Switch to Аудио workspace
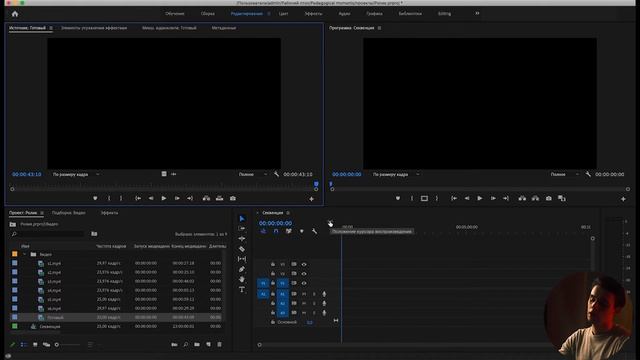This screenshot has height=360, width=640. 344,14
